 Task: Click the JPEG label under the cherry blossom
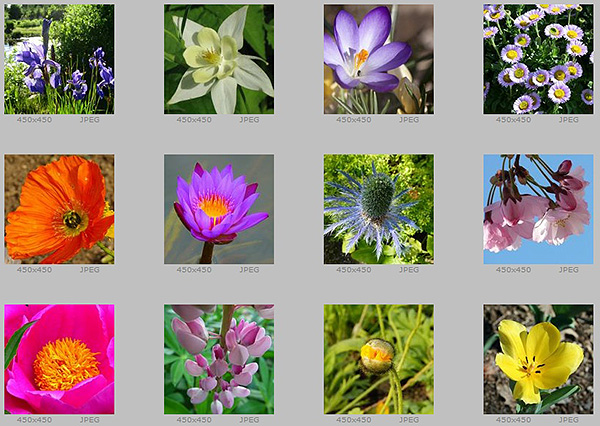568,270
